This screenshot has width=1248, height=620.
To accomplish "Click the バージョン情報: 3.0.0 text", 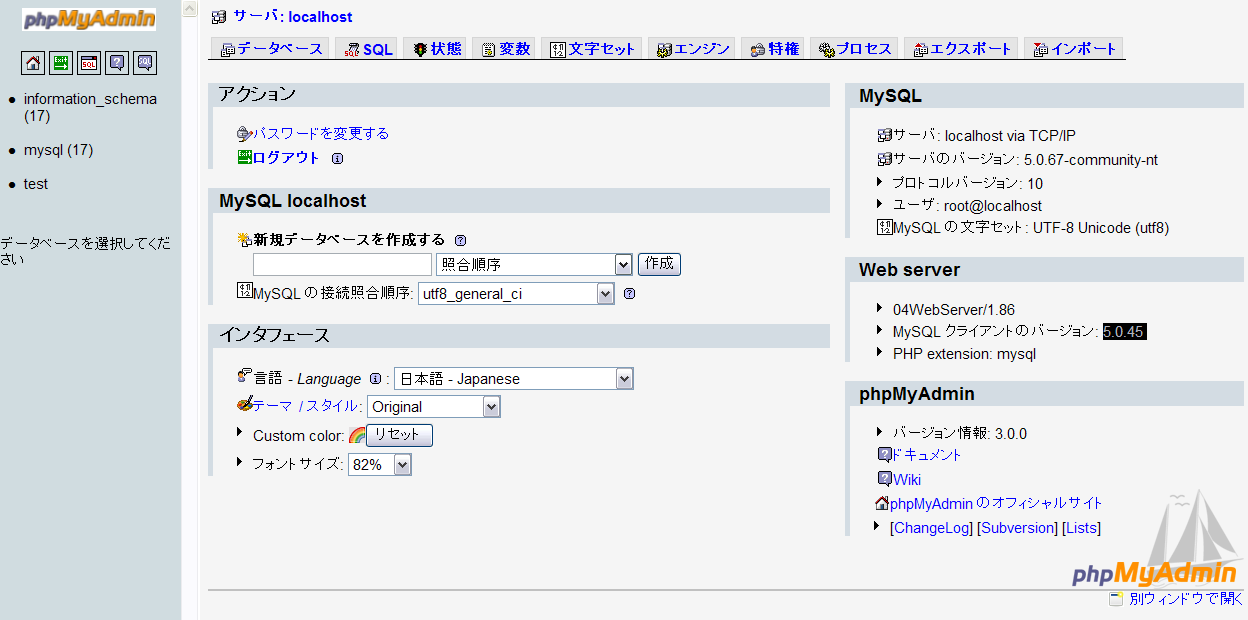I will tap(960, 433).
